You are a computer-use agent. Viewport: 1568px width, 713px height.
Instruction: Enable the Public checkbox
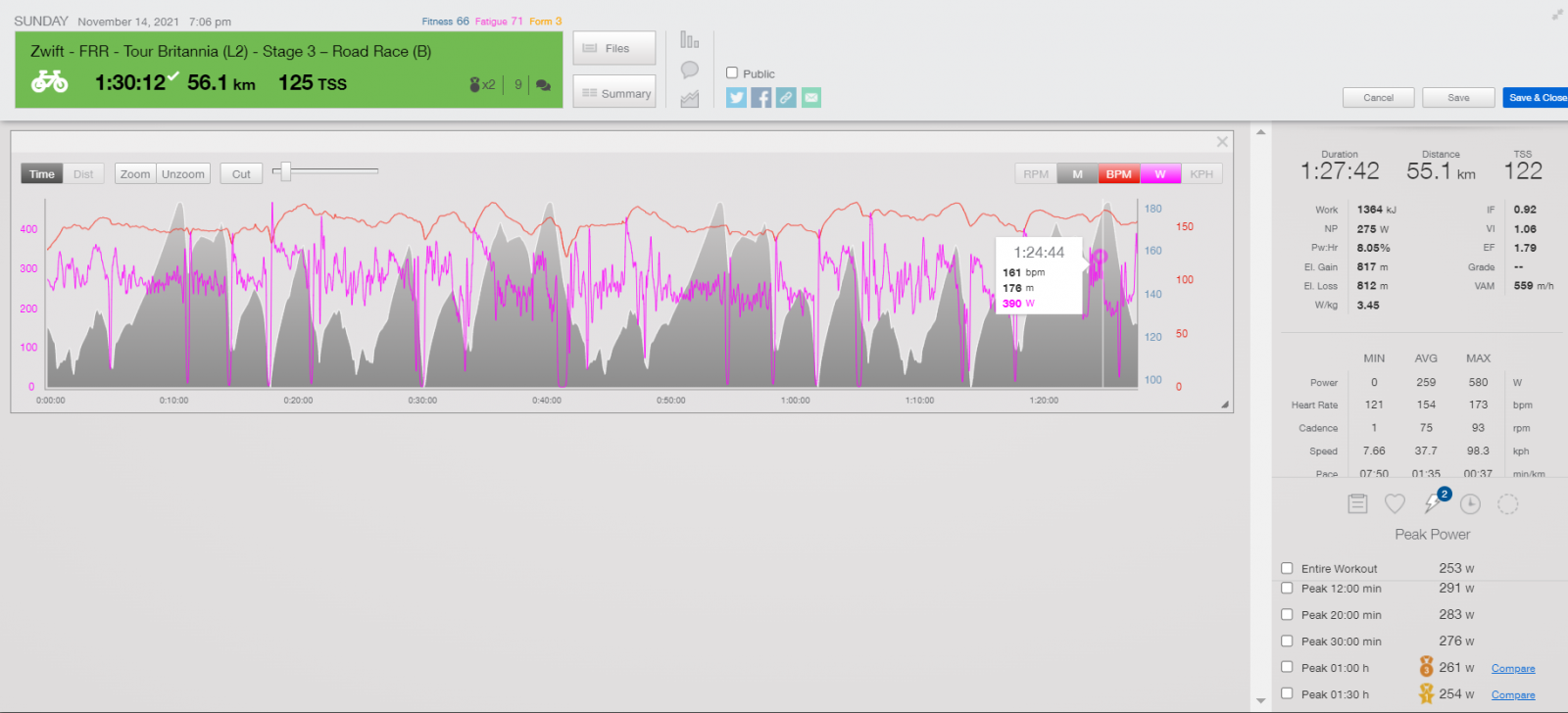[732, 73]
